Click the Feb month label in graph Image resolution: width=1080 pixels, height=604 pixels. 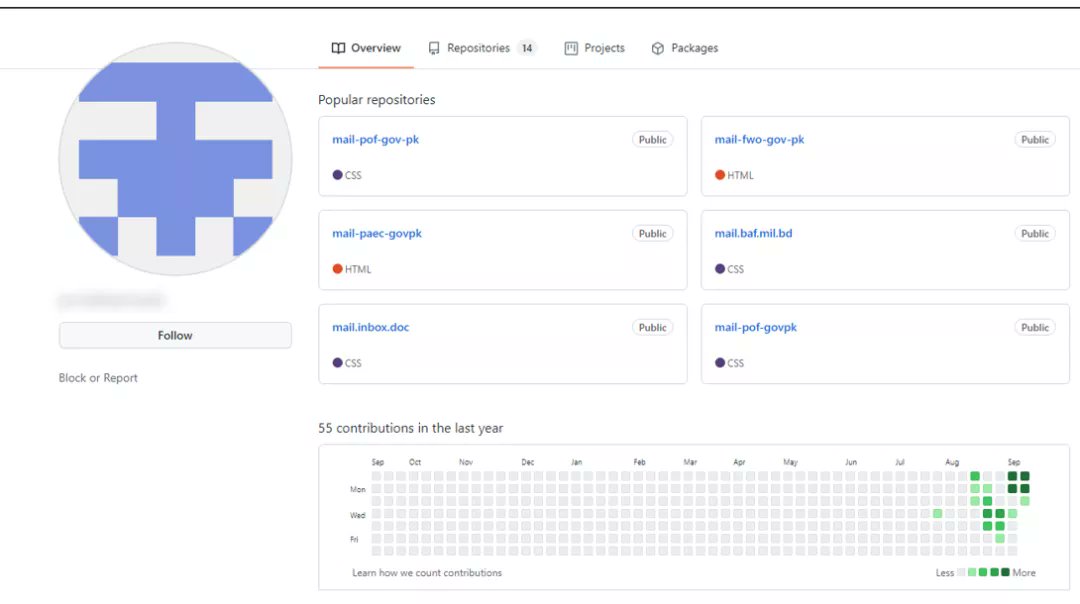(639, 462)
